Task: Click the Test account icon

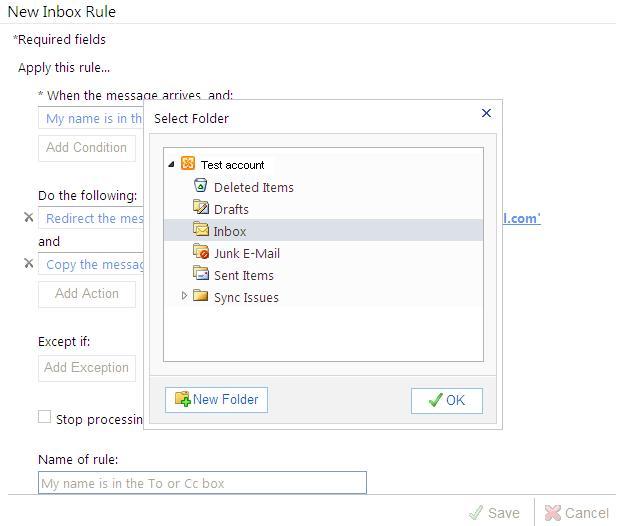Action: [x=188, y=164]
